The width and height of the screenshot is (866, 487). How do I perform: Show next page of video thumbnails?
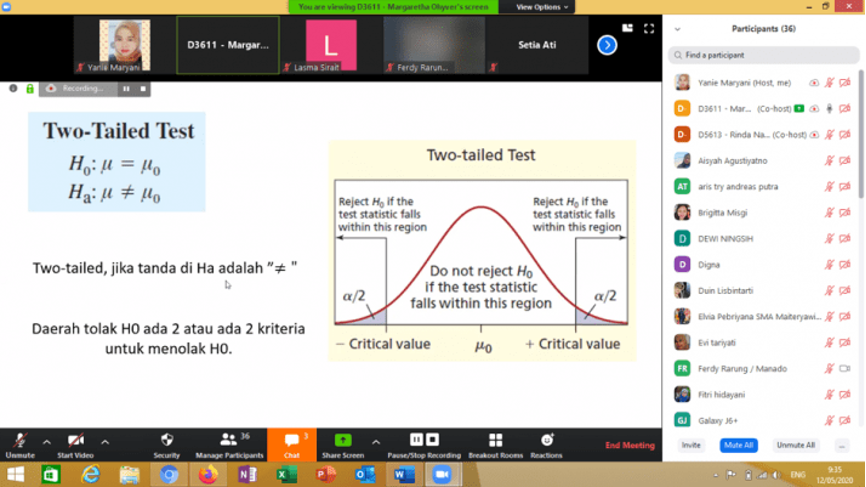[607, 45]
